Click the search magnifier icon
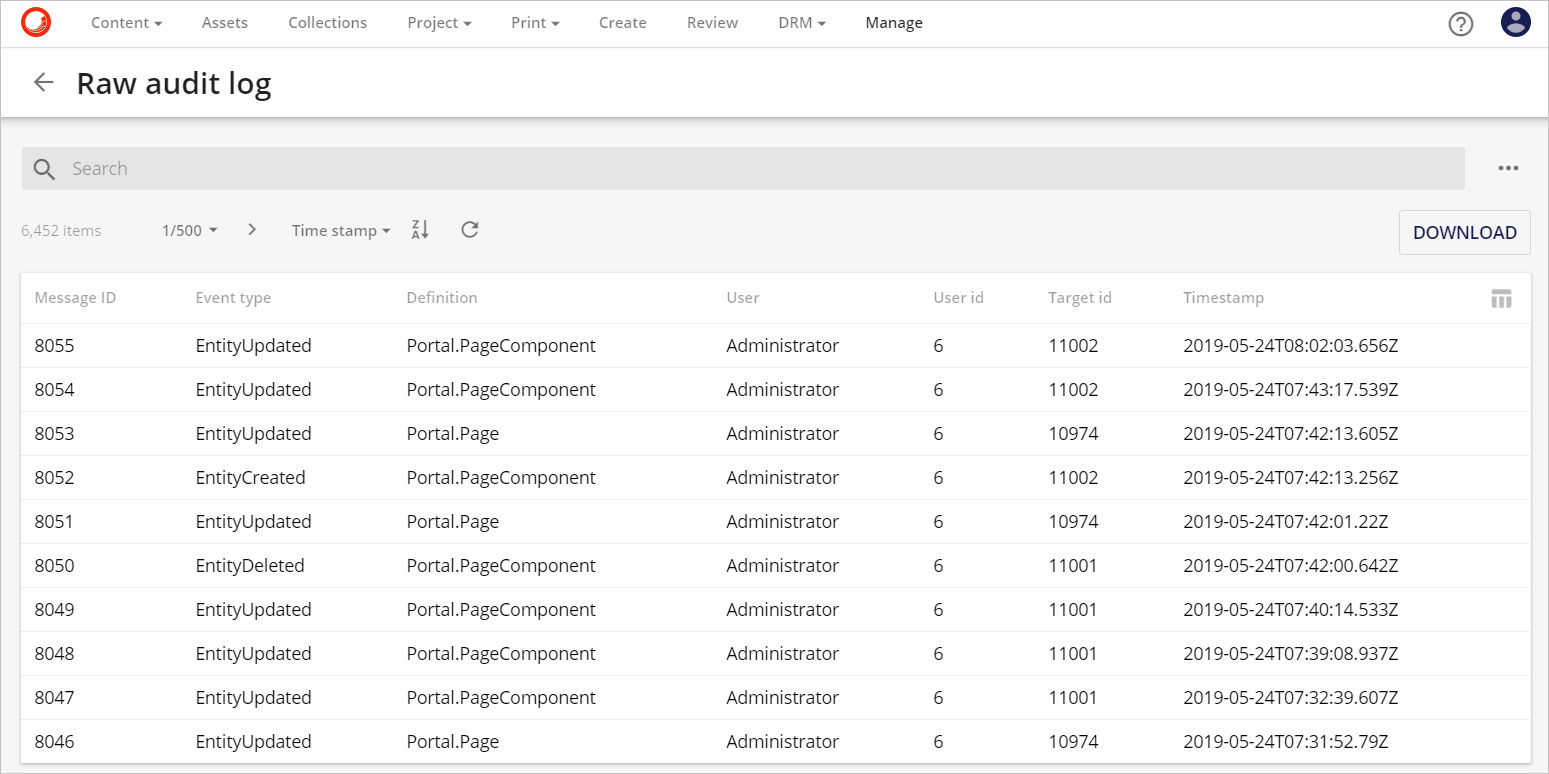This screenshot has height=774, width=1549. point(44,168)
